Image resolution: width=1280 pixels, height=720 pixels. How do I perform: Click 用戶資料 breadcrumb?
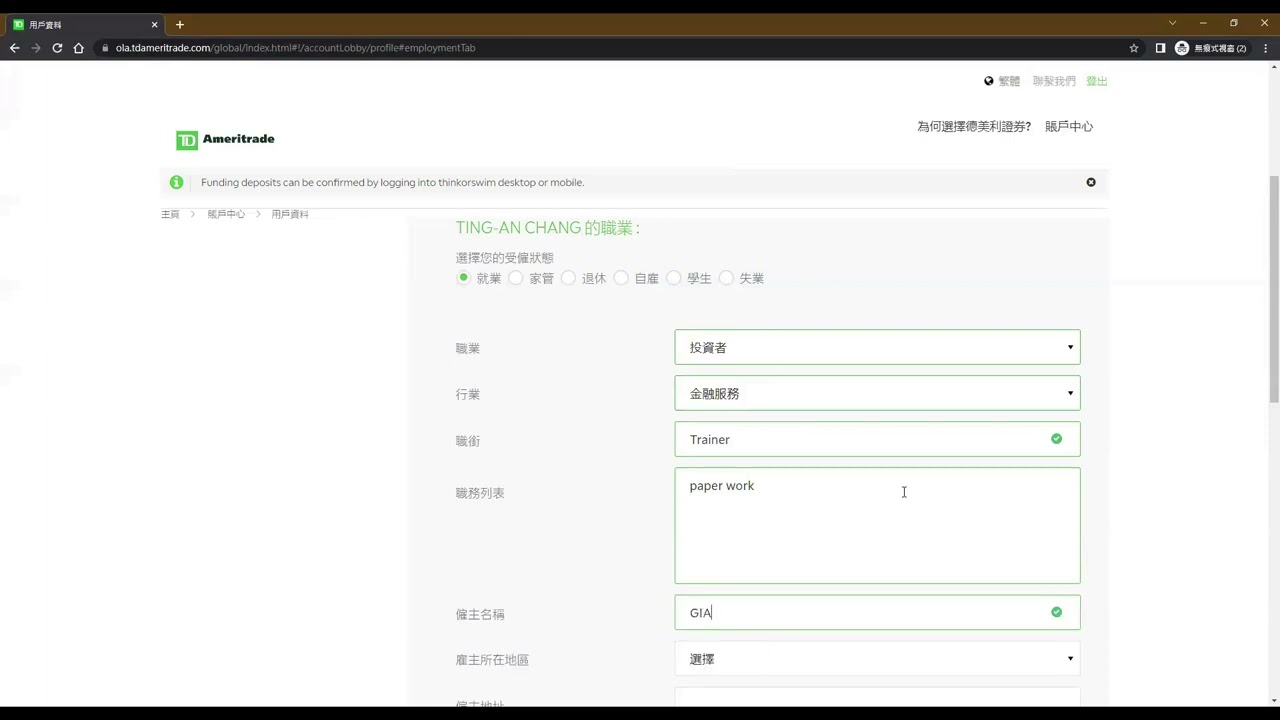pos(290,214)
